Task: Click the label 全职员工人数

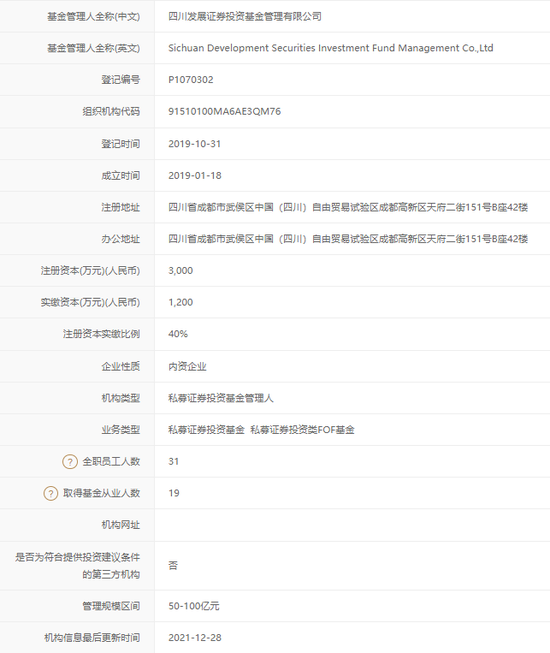Action: click(111, 461)
